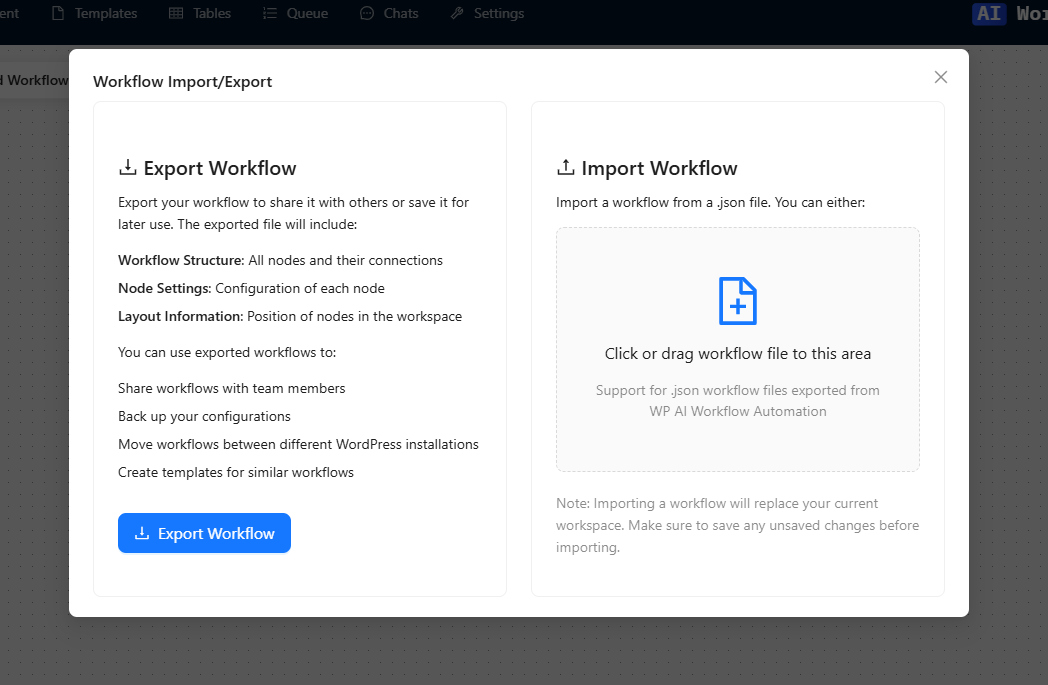Click the 'Workflow Import/Export' dialog title

(x=182, y=82)
